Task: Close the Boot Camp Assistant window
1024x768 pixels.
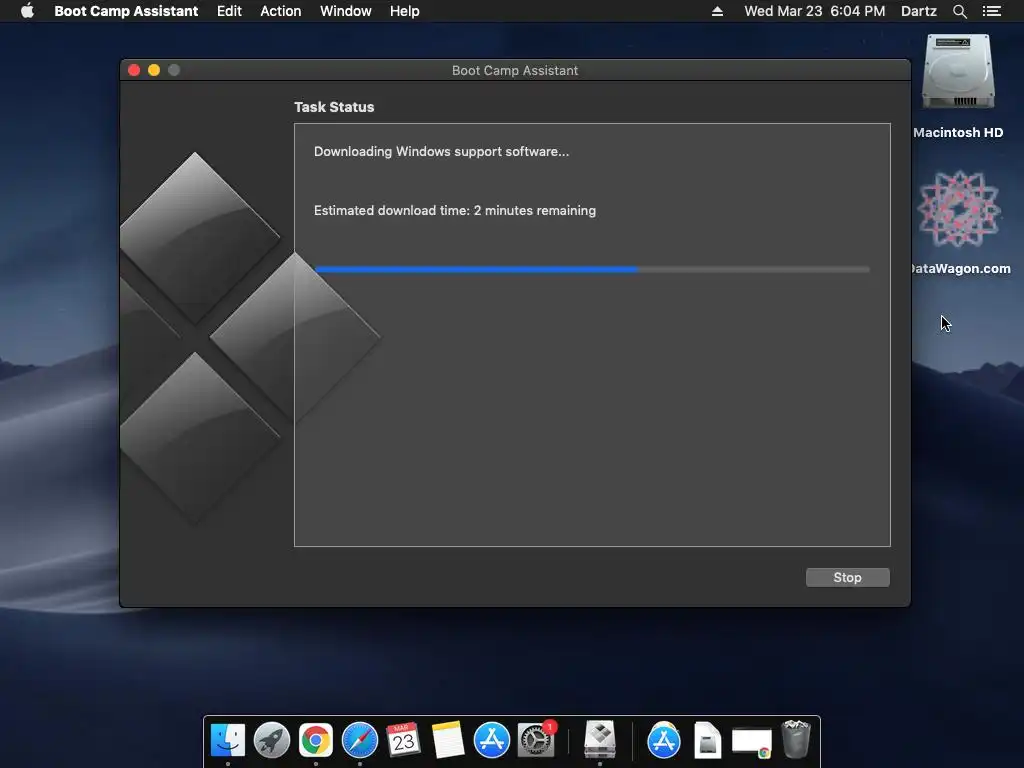Action: pos(134,70)
